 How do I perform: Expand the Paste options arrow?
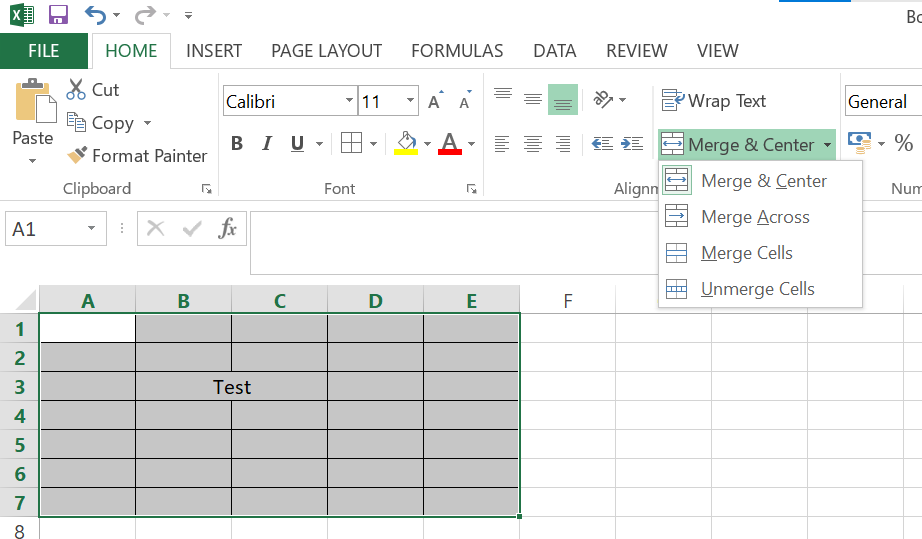click(x=32, y=160)
